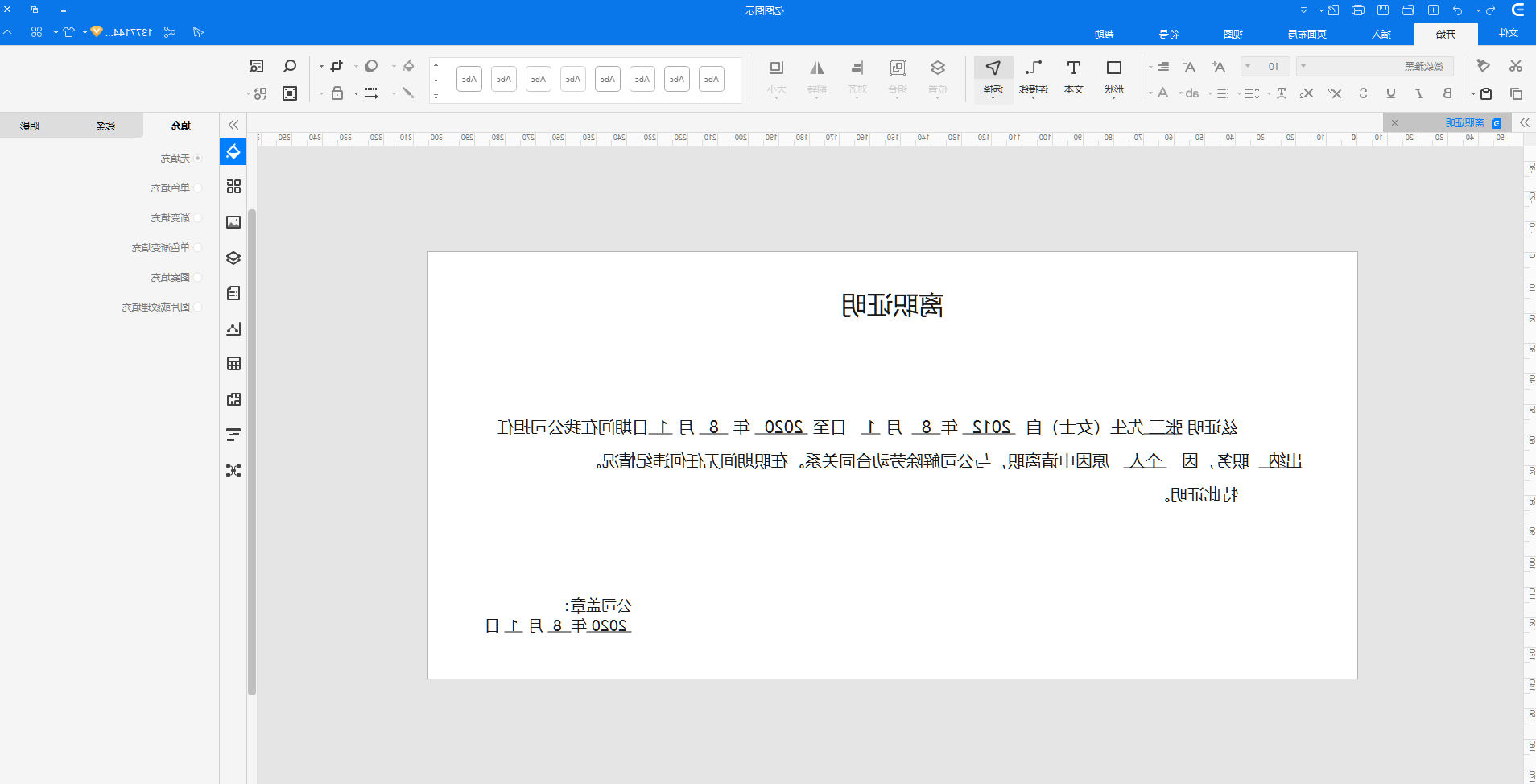Open the 组合 group menu
1536x784 pixels.
[x=898, y=78]
